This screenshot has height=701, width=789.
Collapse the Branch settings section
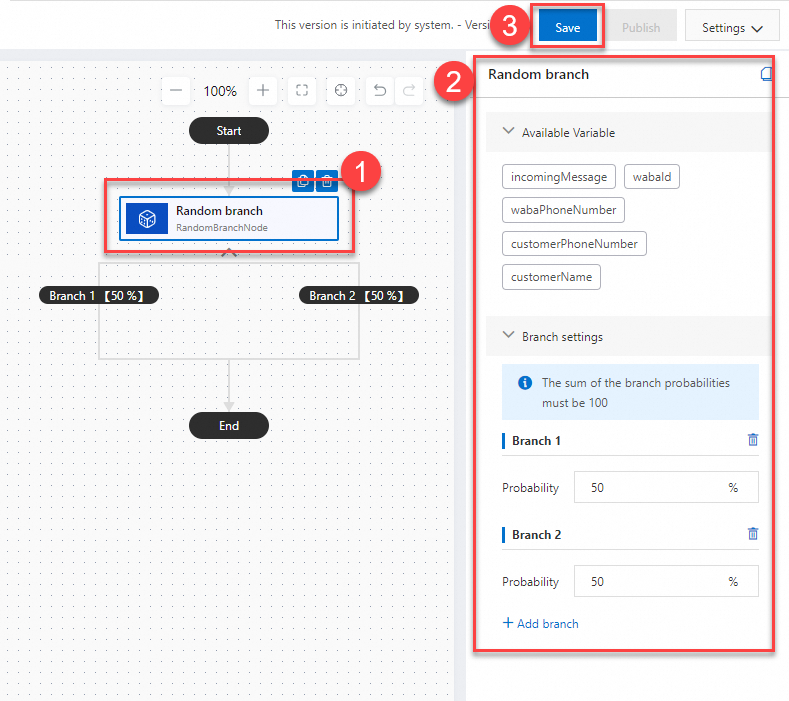point(508,335)
